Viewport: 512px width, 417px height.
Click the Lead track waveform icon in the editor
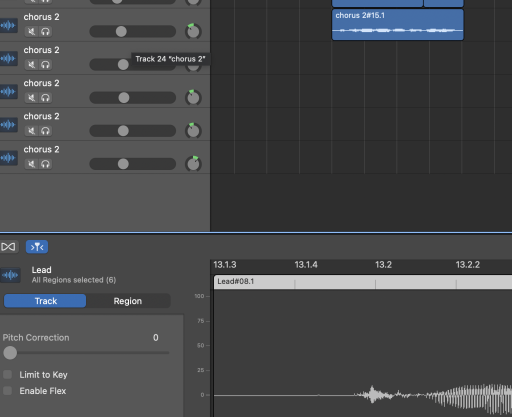pos(10,275)
